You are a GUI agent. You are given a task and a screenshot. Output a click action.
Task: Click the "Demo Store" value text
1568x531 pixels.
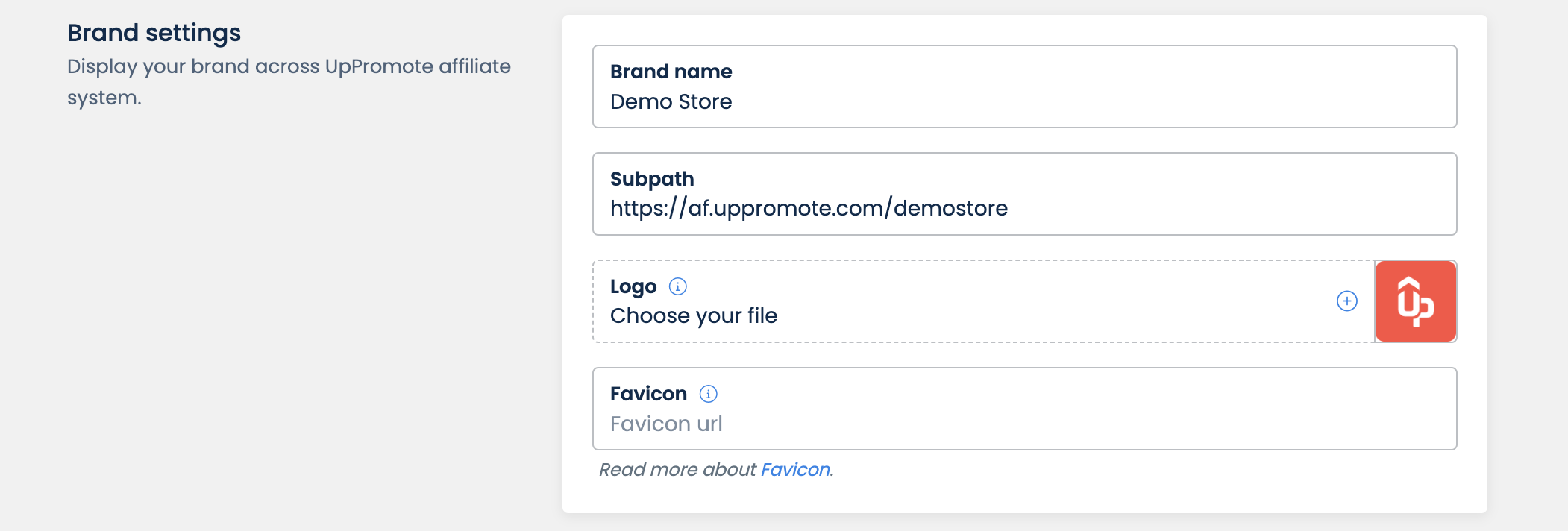point(671,101)
